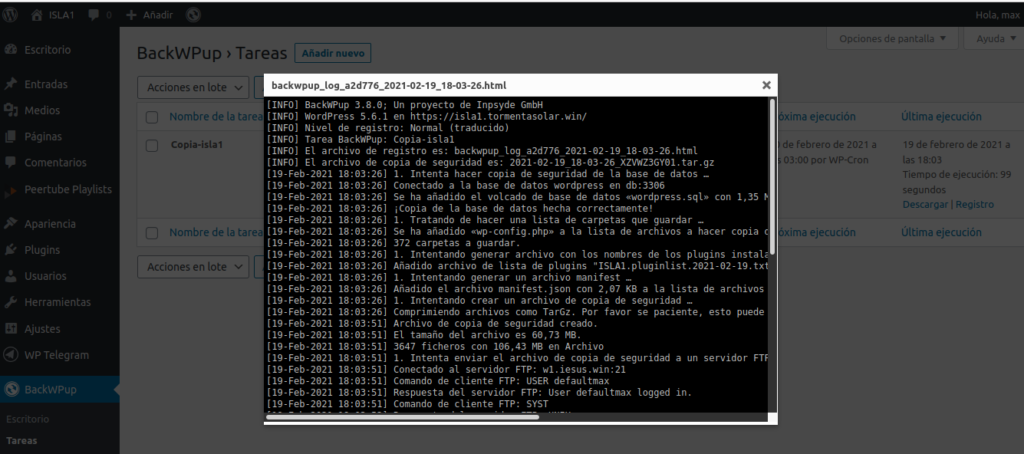Tick the footer select-all checkbox

point(152,233)
